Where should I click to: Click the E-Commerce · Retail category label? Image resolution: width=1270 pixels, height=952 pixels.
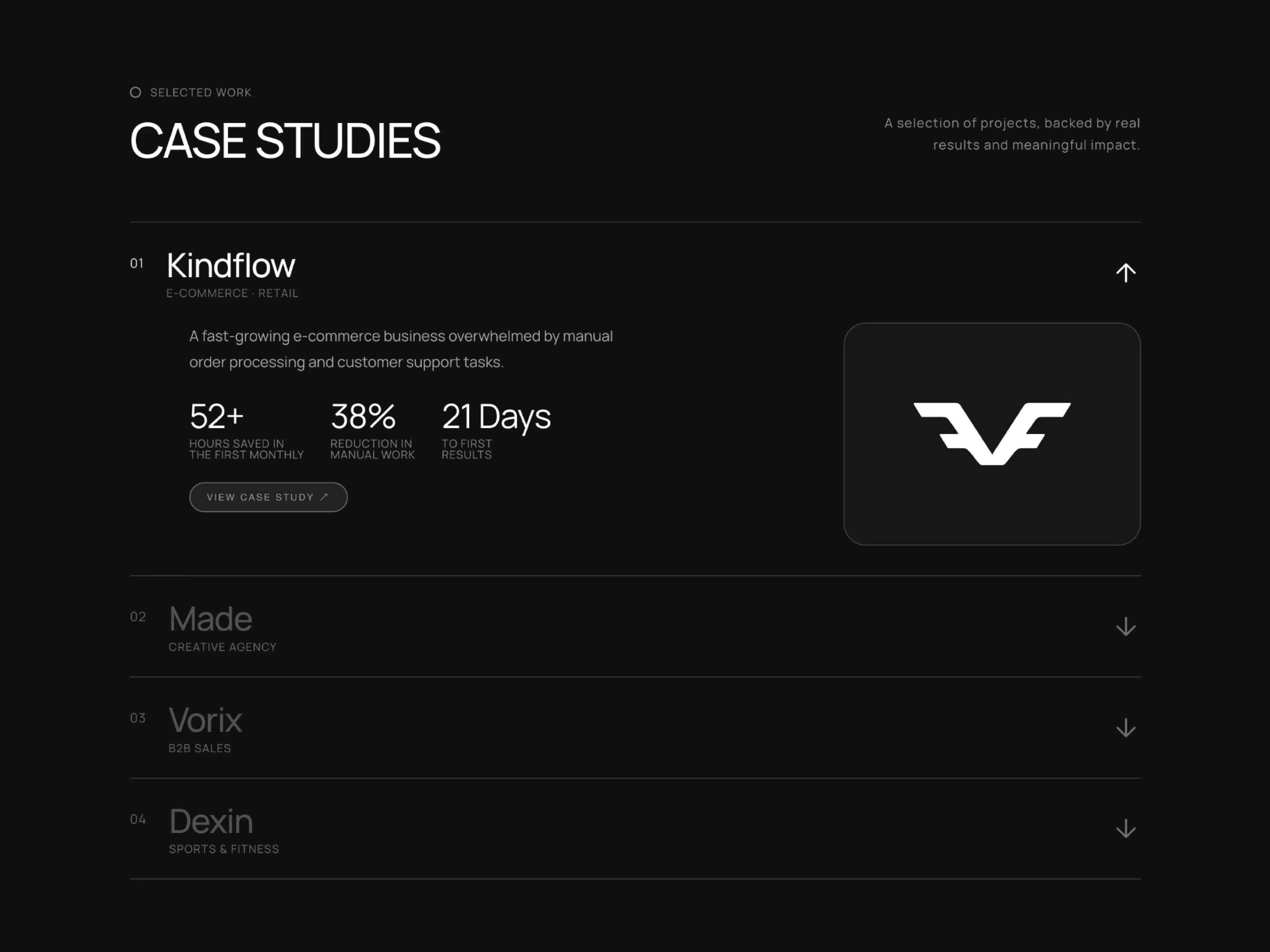233,293
